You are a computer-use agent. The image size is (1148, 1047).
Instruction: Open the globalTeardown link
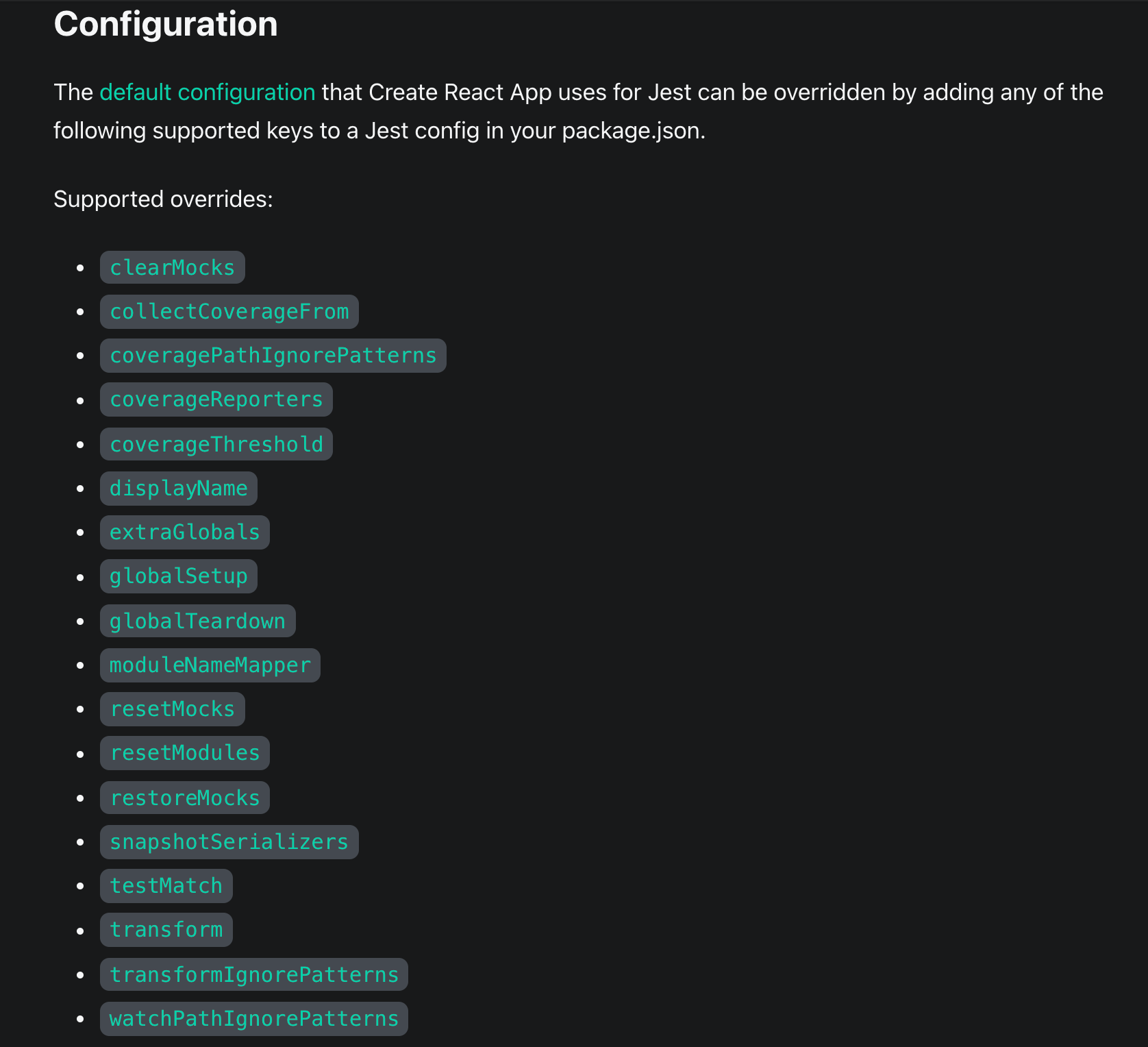198,621
